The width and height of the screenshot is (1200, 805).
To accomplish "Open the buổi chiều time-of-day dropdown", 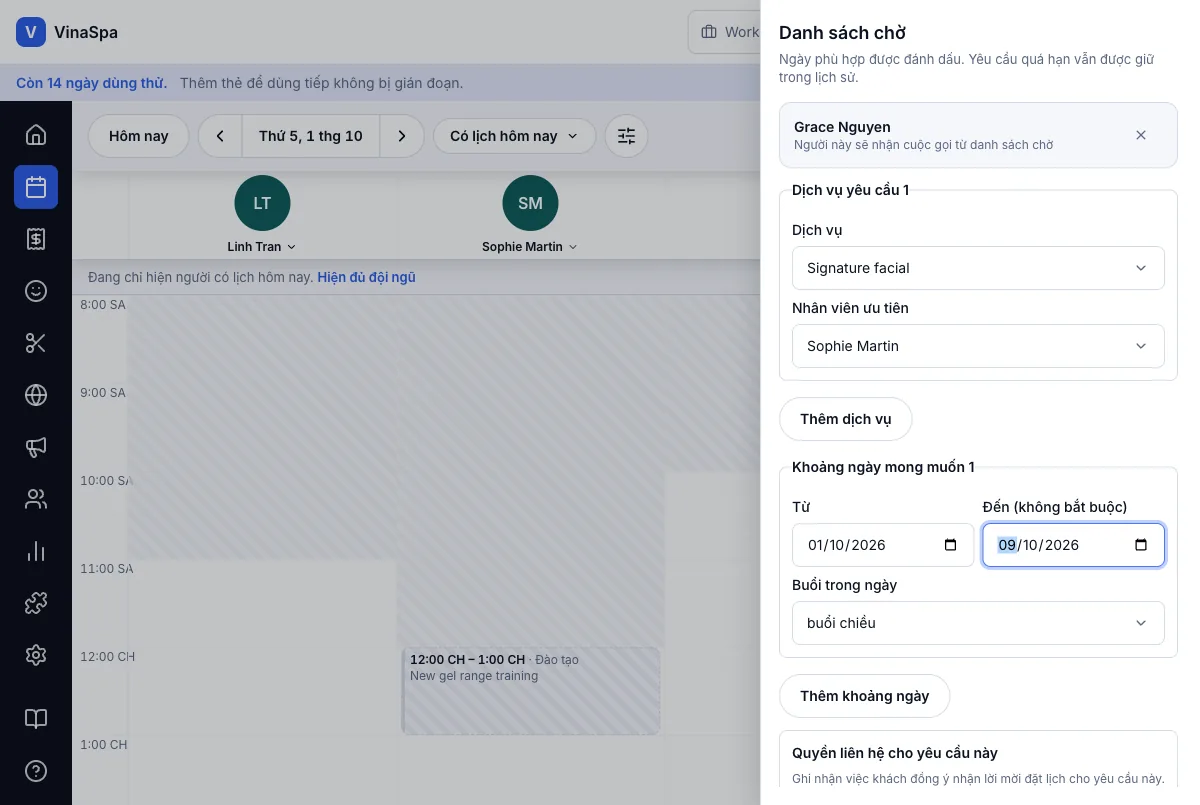I will point(978,623).
